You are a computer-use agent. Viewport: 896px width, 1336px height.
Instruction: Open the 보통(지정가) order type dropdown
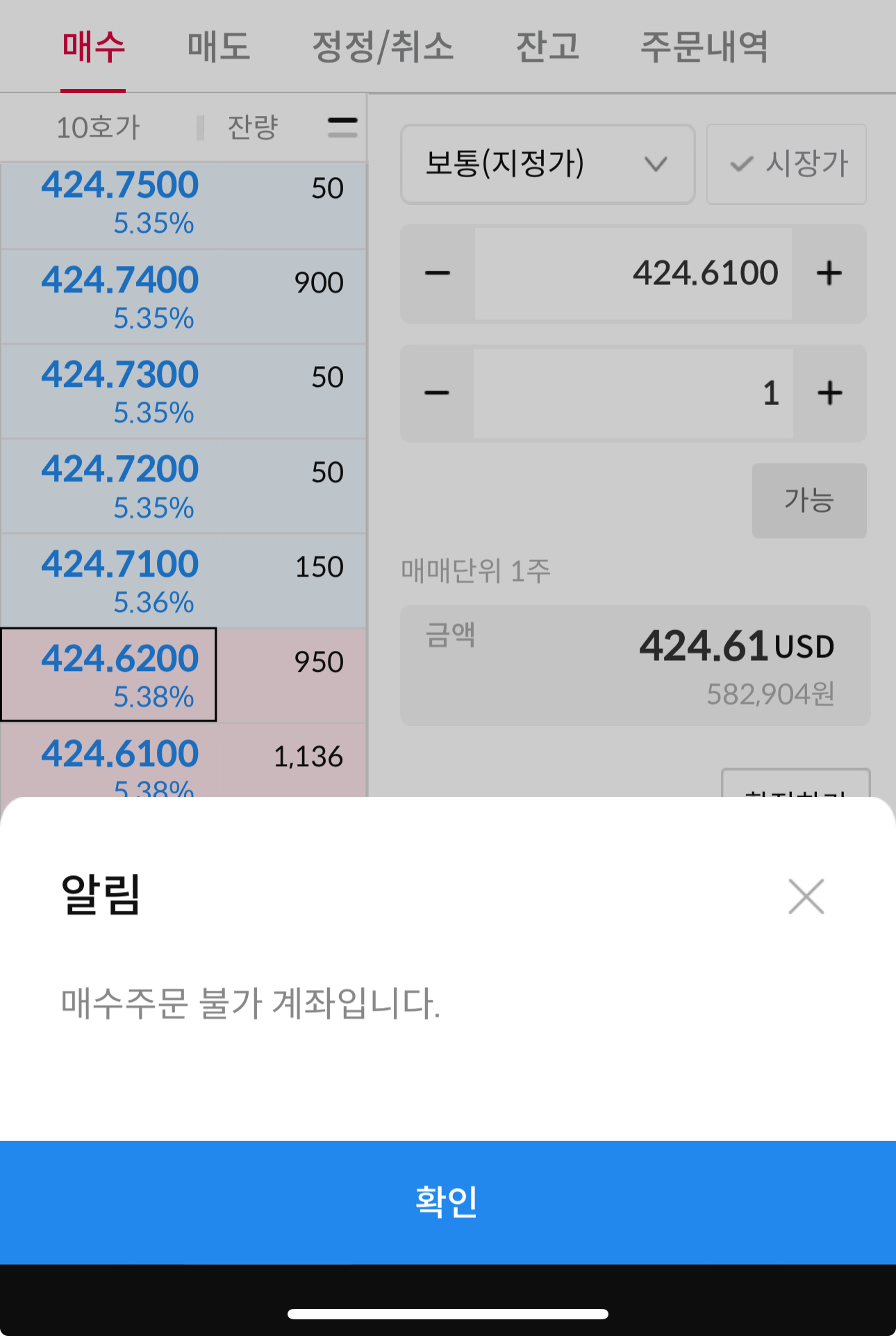[547, 164]
